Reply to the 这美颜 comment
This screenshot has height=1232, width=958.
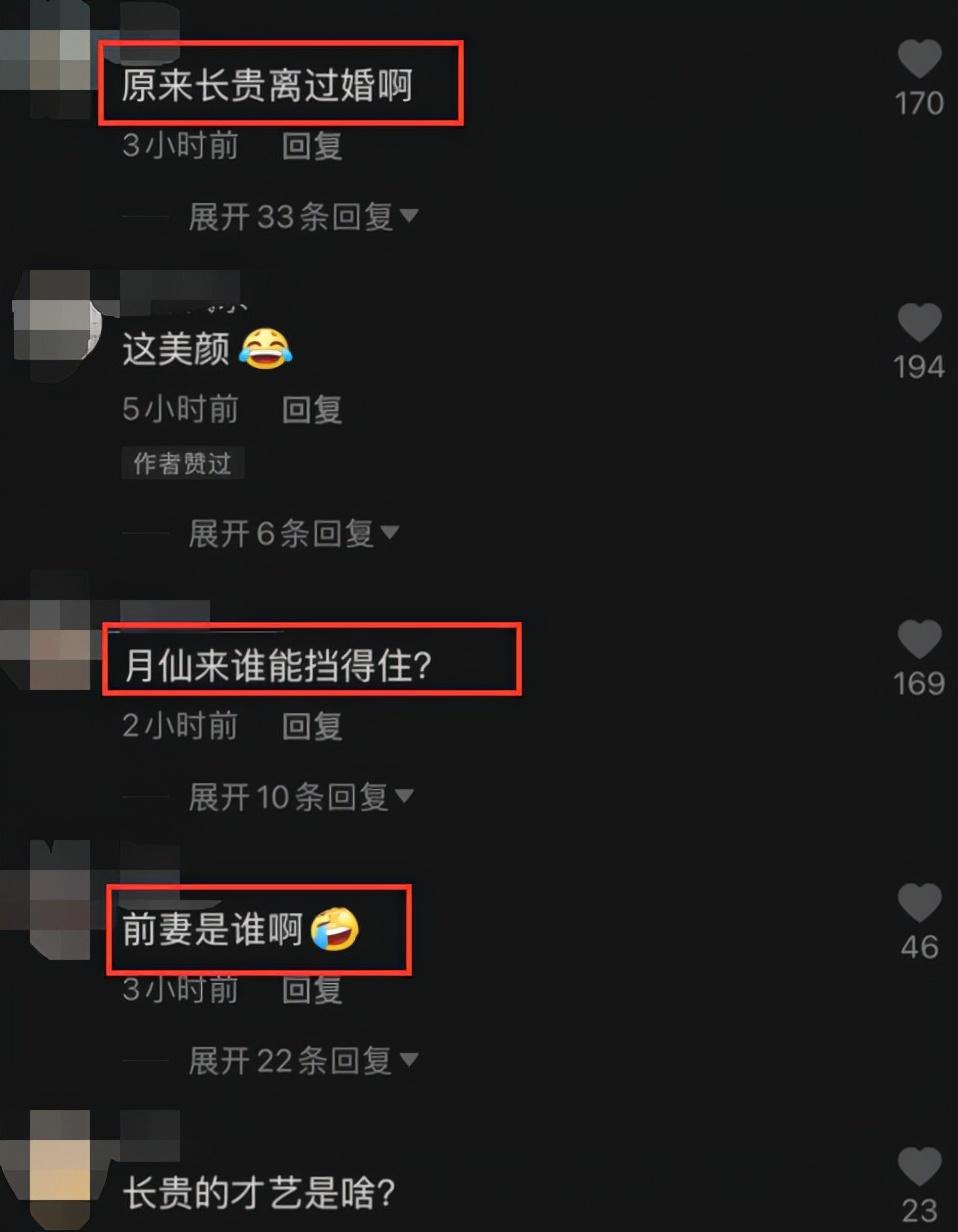[312, 409]
